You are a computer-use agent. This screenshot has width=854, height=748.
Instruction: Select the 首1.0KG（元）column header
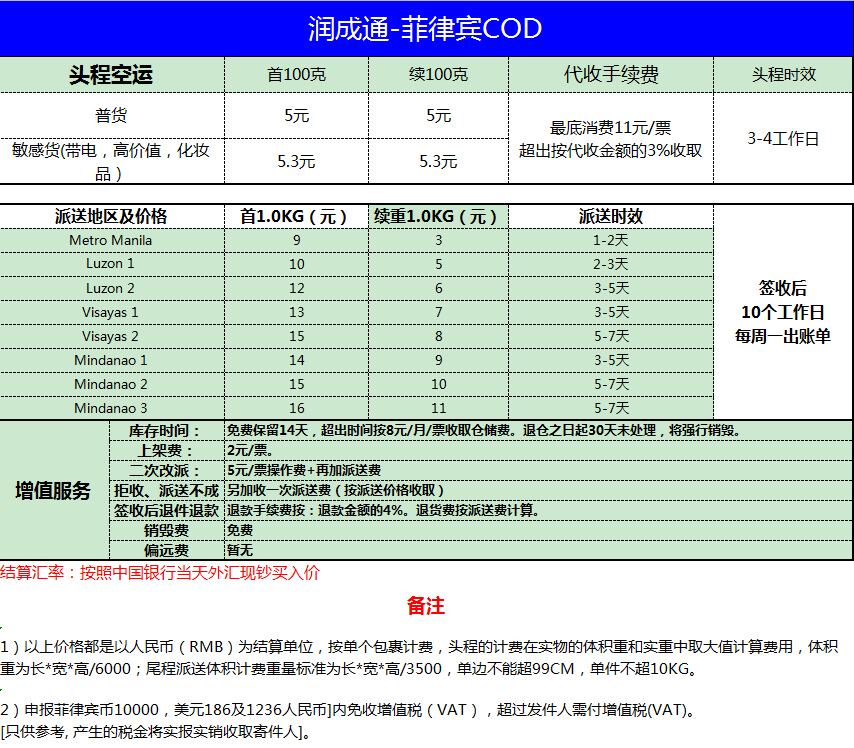tap(296, 216)
